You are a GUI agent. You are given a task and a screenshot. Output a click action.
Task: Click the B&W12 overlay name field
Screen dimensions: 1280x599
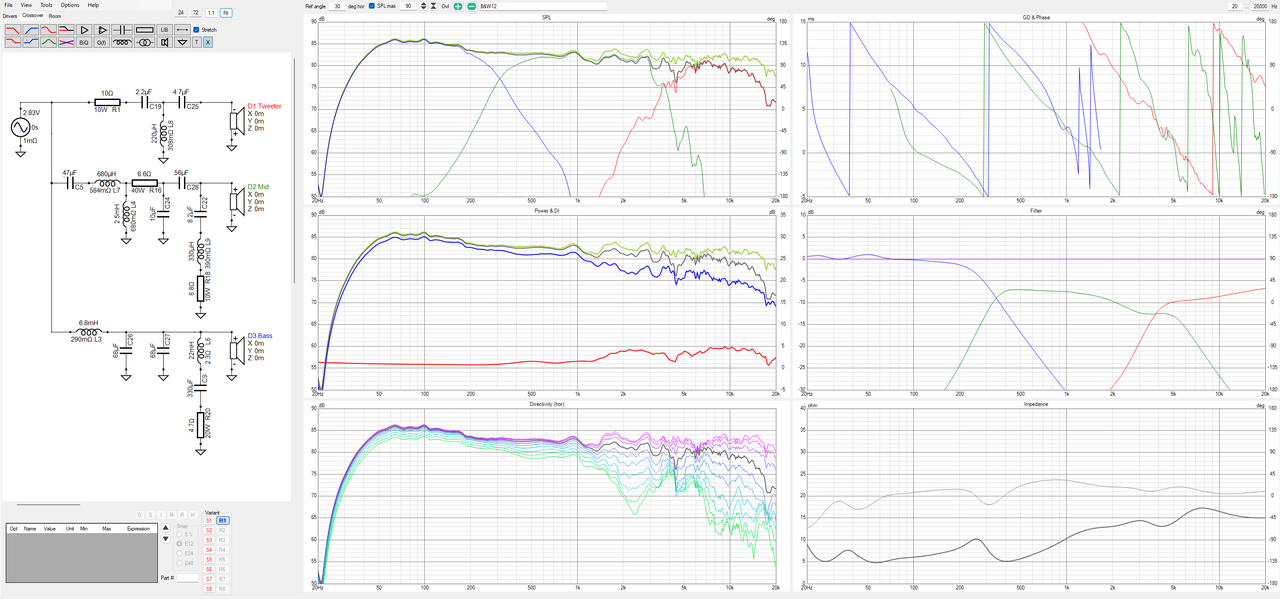(x=542, y=6)
